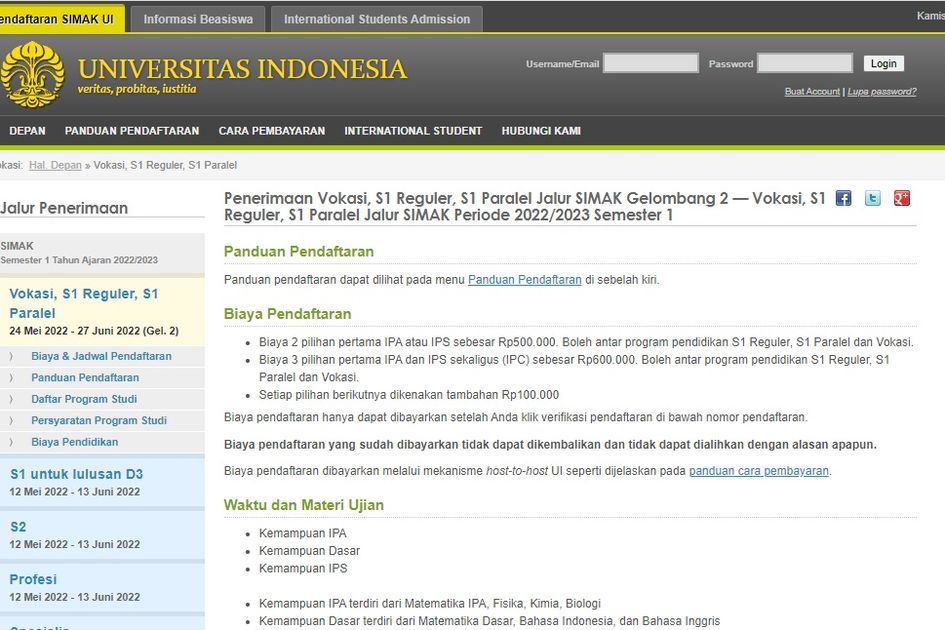Screen dimensions: 945x630
Task: Open INTERNATIONAL STUDENT navigation menu
Action: 413,131
